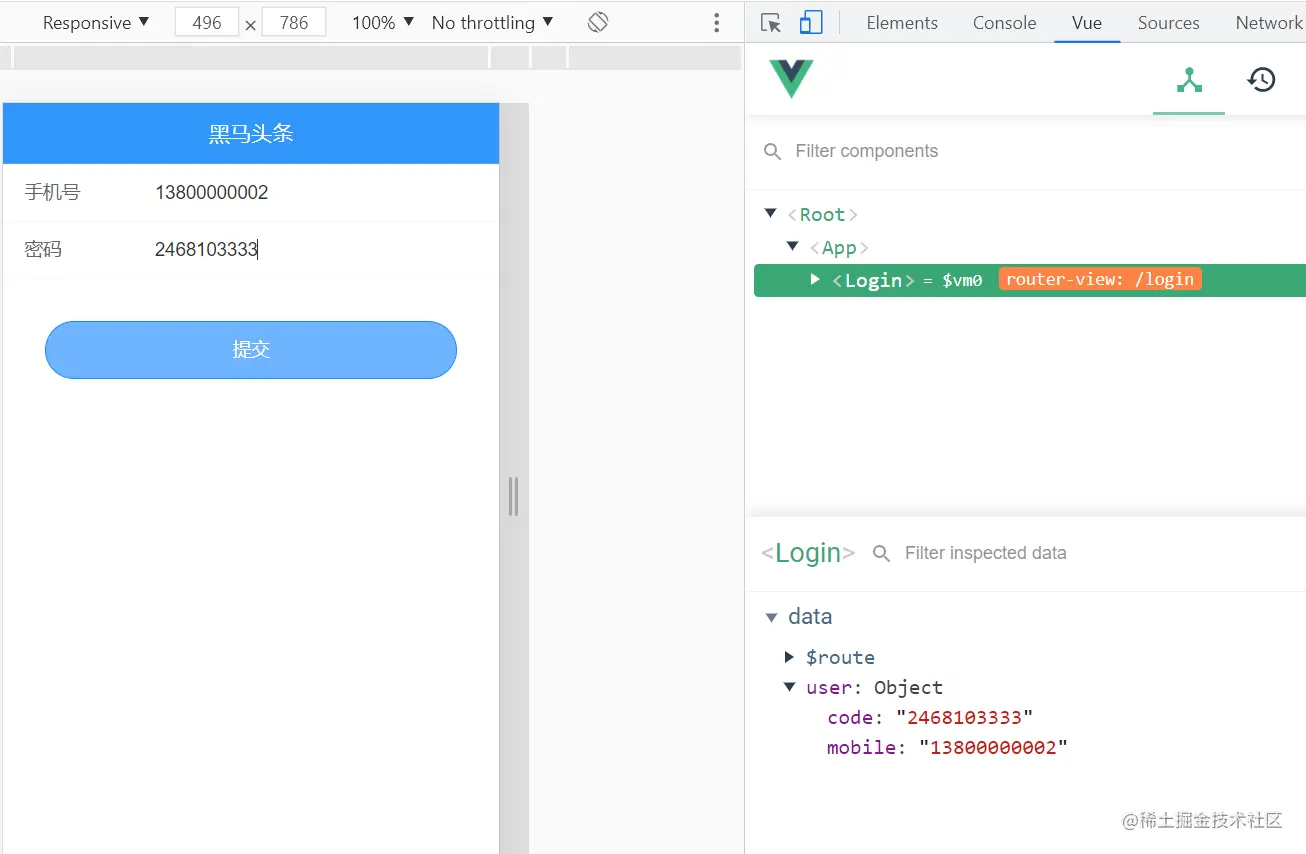Image resolution: width=1306 pixels, height=854 pixels.
Task: Click the Vue logo in devtools
Action: [x=791, y=79]
